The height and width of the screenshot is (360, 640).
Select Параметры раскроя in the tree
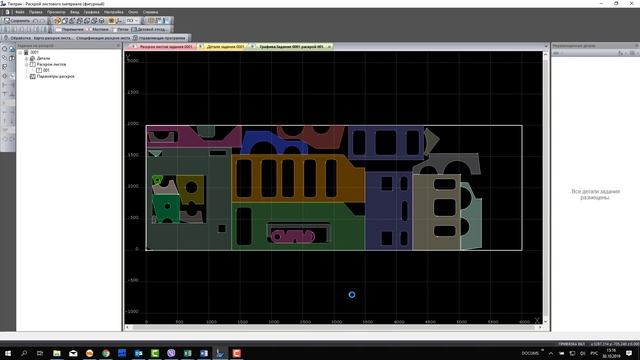click(56, 76)
